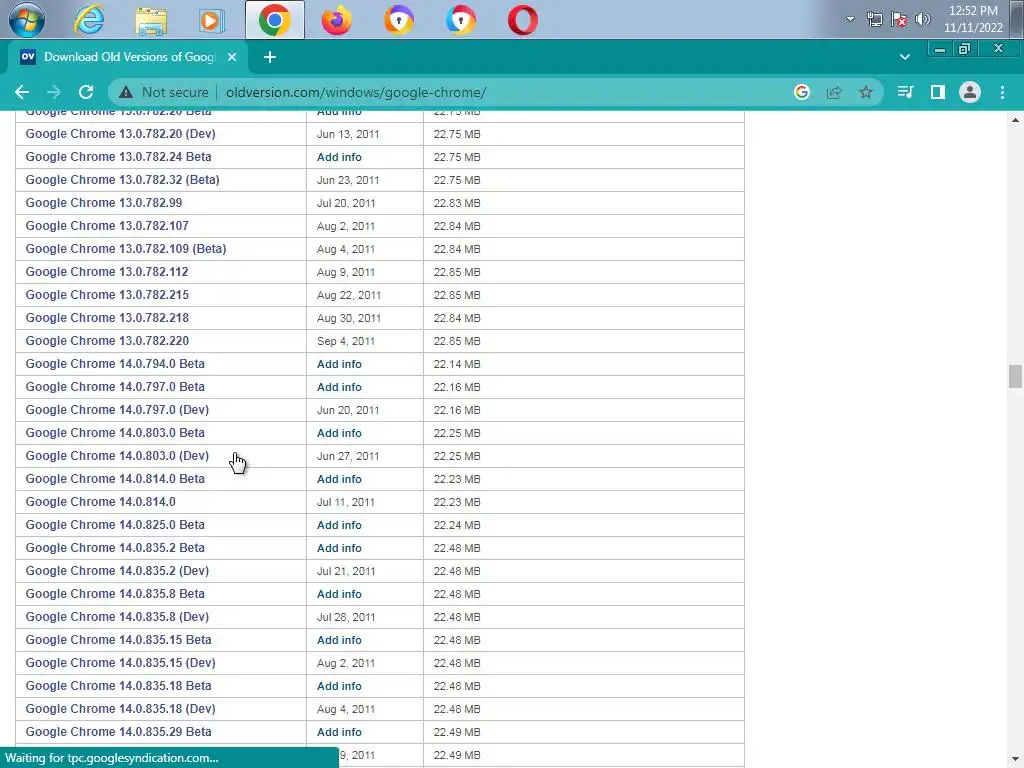Show hidden system tray icons
Image resolution: width=1024 pixels, height=768 pixels.
pyautogui.click(x=850, y=20)
